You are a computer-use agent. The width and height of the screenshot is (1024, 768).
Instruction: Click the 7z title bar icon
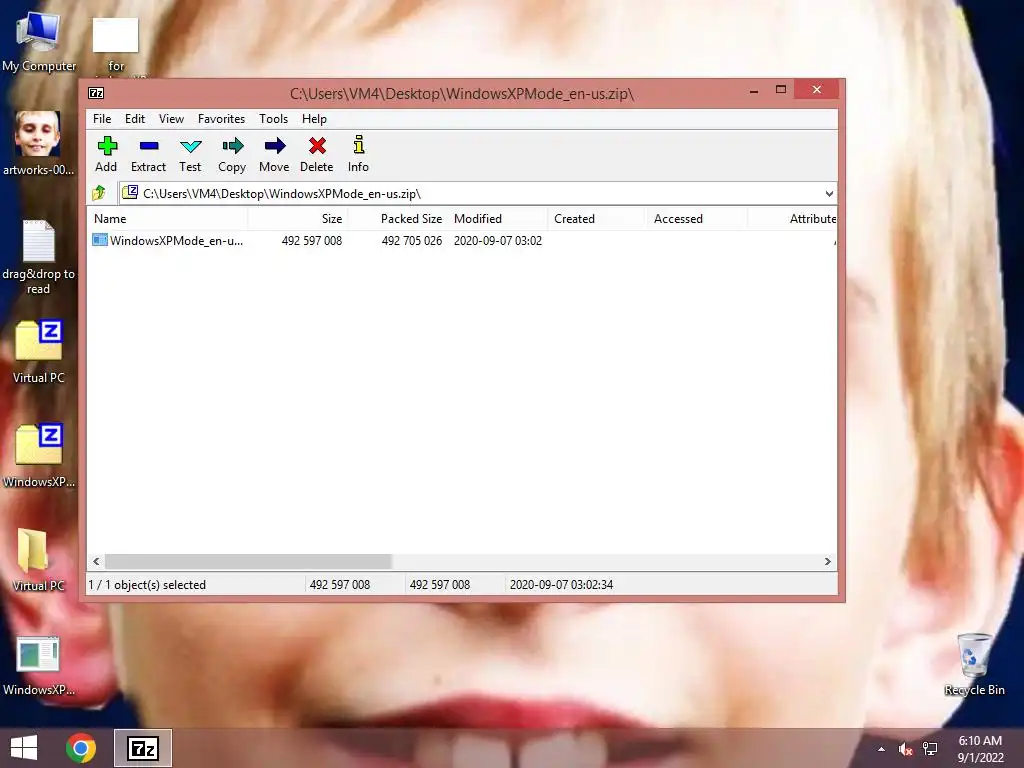pos(96,93)
